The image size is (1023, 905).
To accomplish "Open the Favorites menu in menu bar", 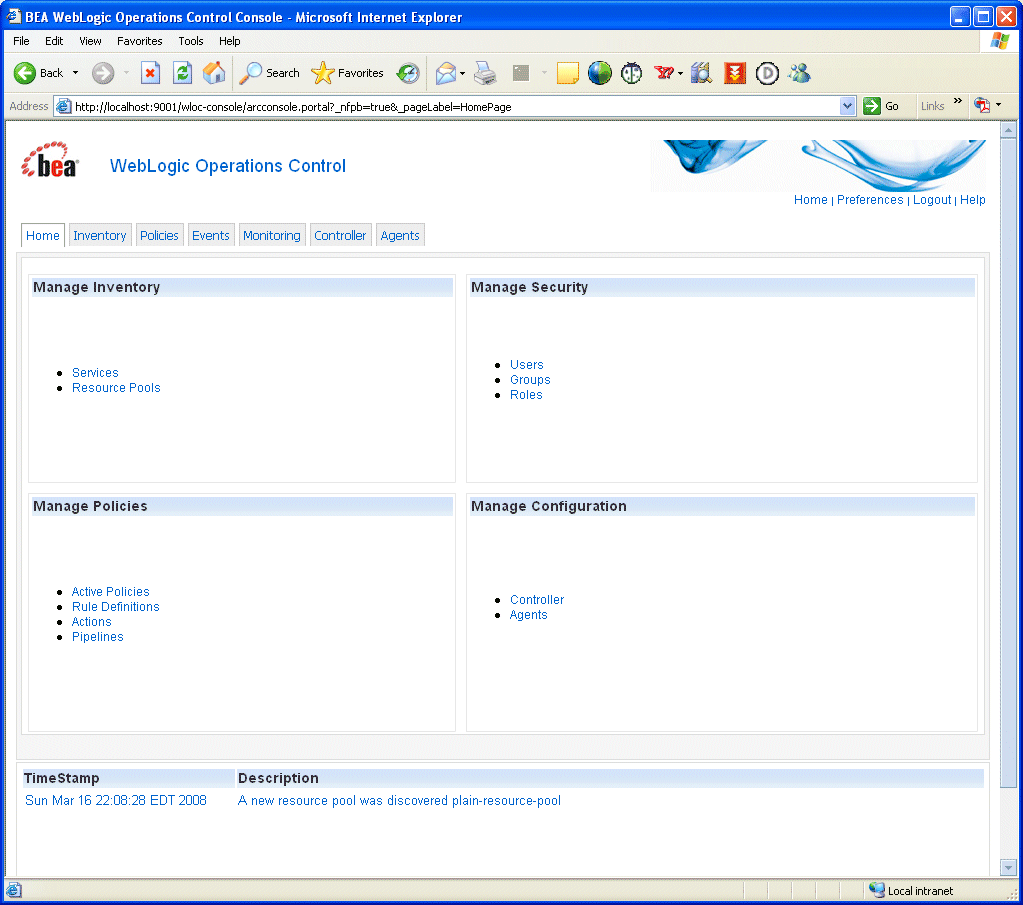I will [140, 41].
